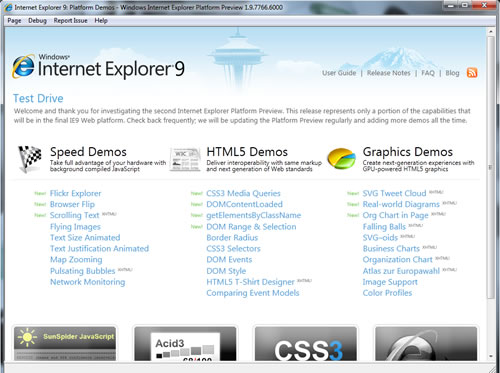Open the Acid3 test thumbnail

[185, 343]
